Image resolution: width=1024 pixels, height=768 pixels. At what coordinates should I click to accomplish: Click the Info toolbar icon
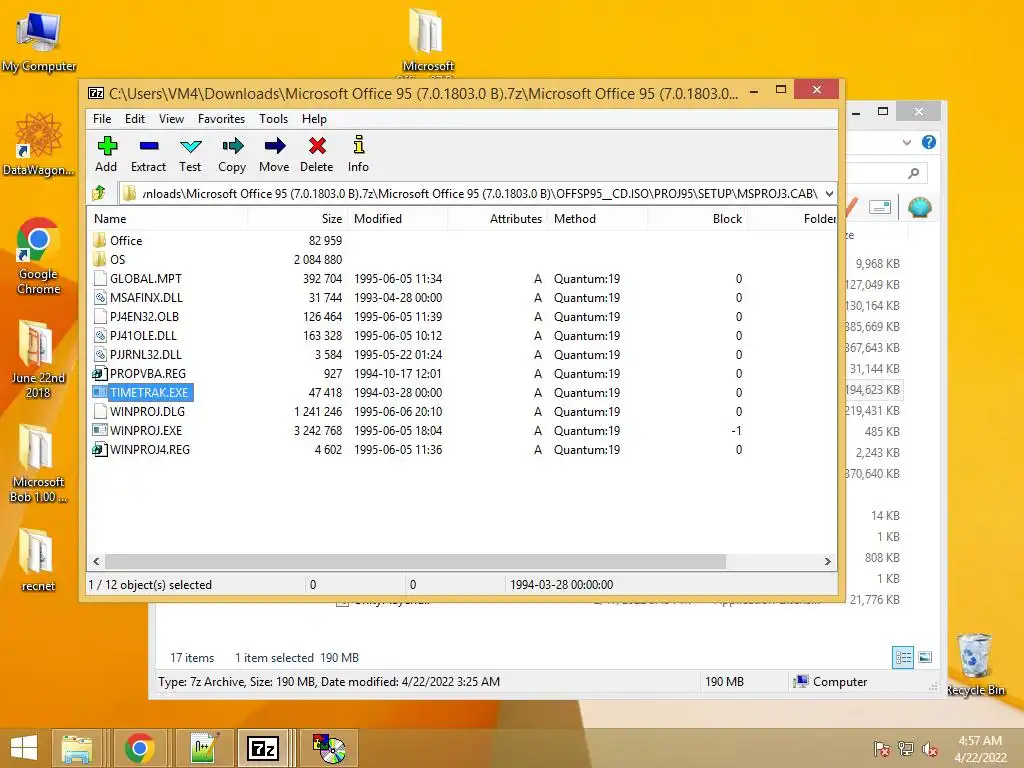coord(358,154)
